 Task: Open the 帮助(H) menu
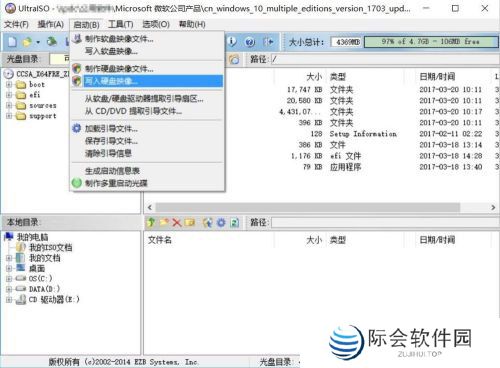pyautogui.click(x=192, y=24)
